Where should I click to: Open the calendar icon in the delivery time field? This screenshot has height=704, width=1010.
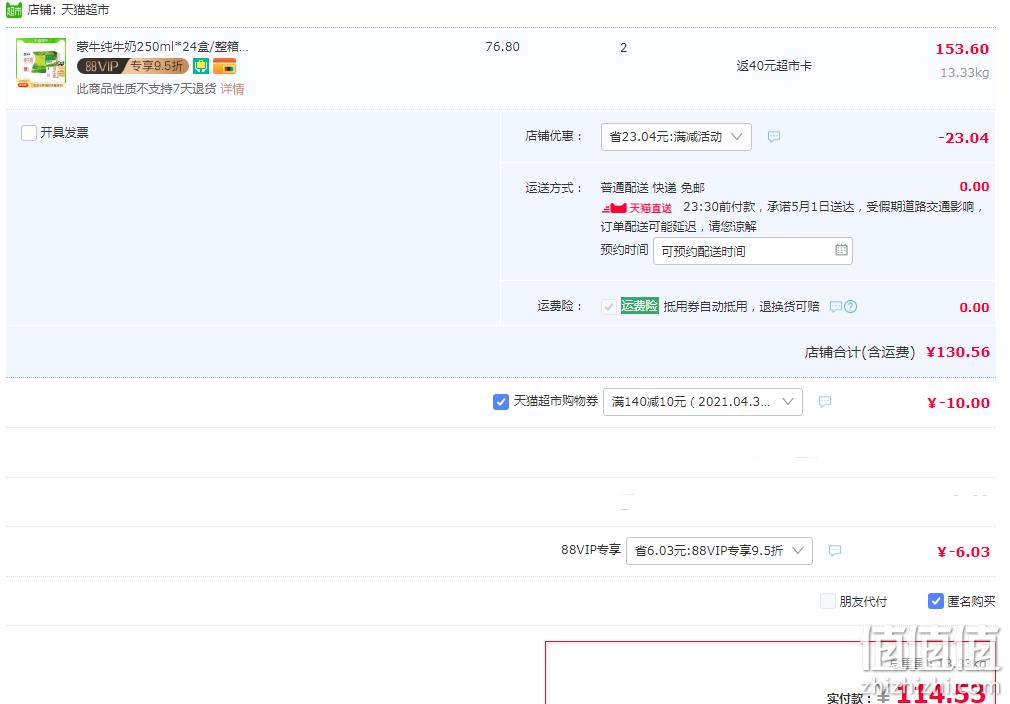841,250
